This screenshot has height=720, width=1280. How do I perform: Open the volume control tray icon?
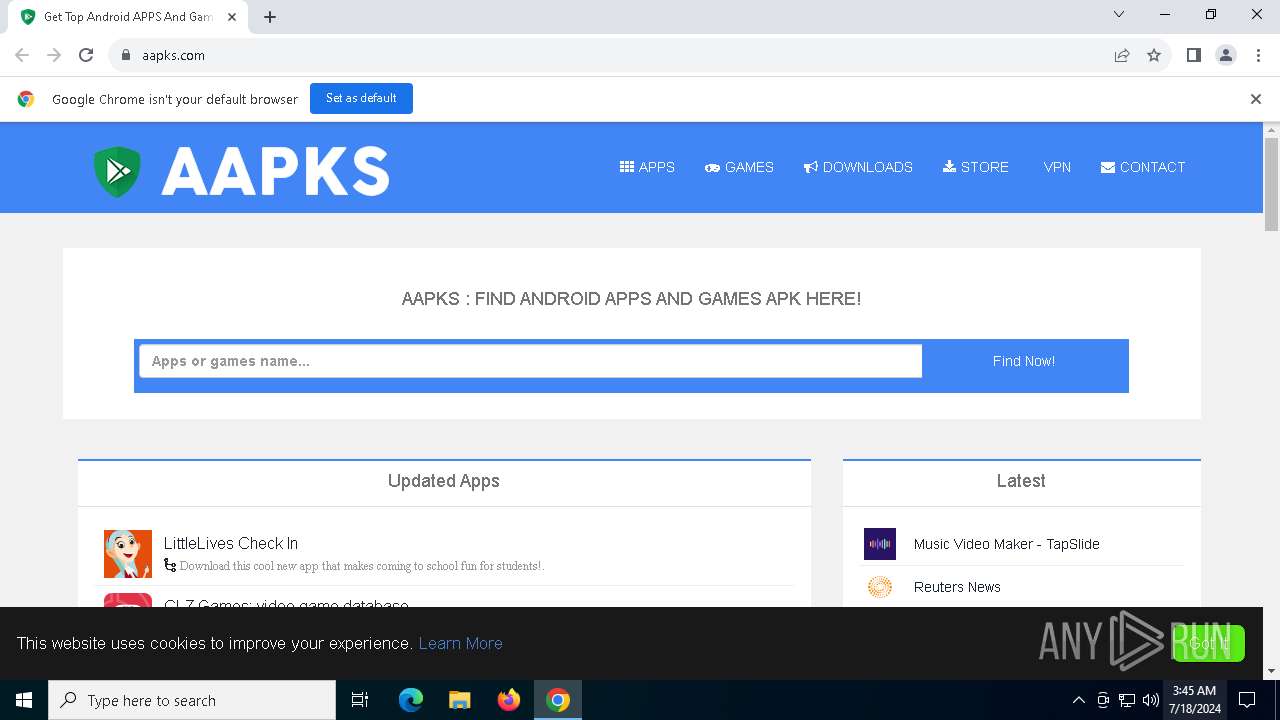tap(1151, 700)
